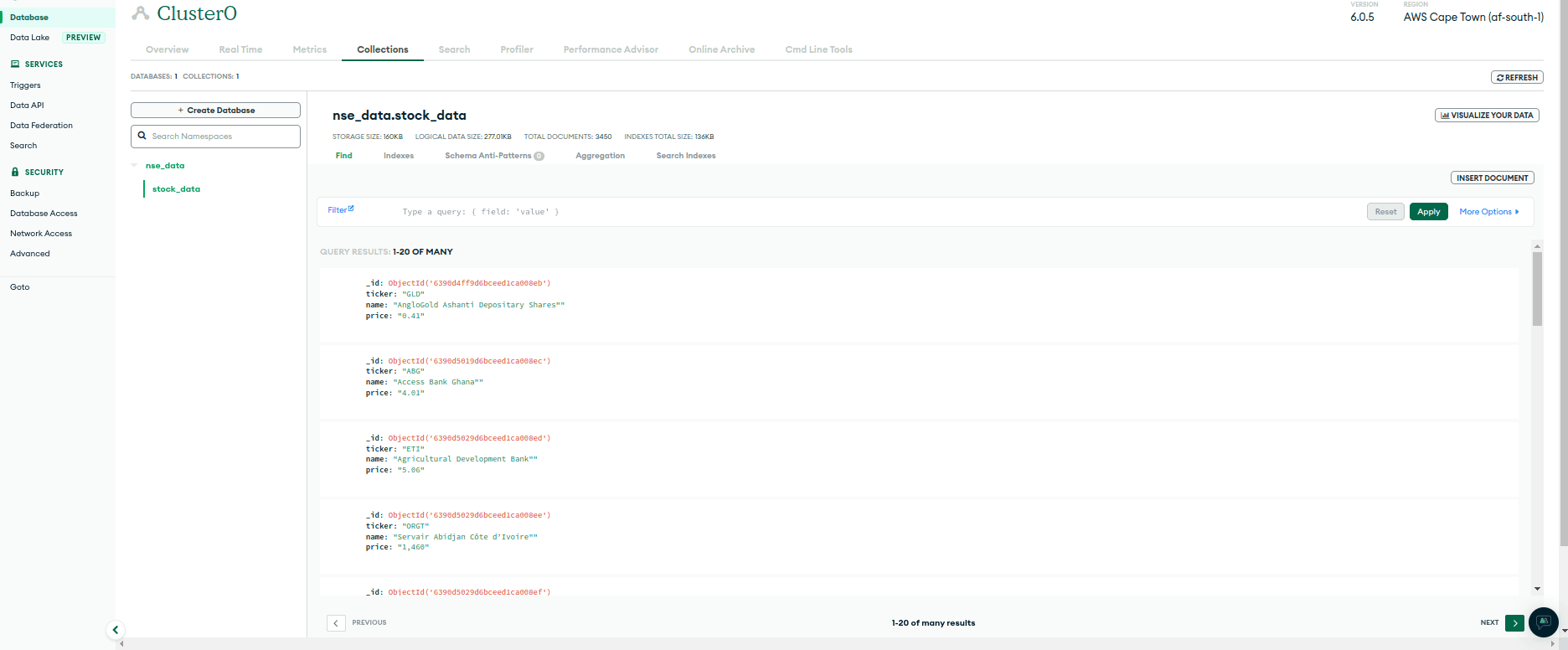Open the Indexes tab

click(x=399, y=156)
